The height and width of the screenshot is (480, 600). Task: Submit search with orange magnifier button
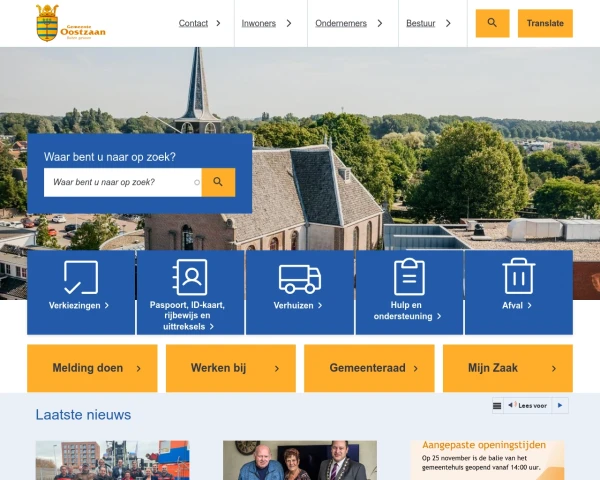[218, 182]
